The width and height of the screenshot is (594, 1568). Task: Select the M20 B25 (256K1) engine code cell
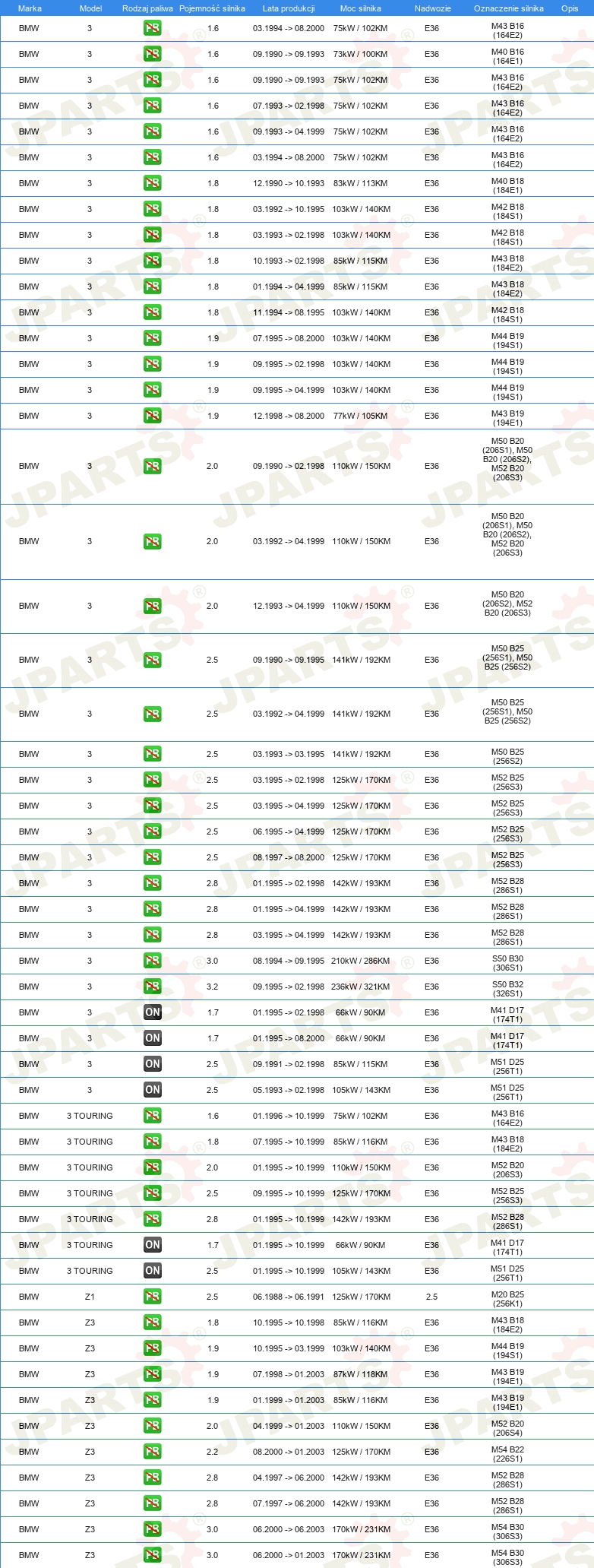coord(507,1299)
